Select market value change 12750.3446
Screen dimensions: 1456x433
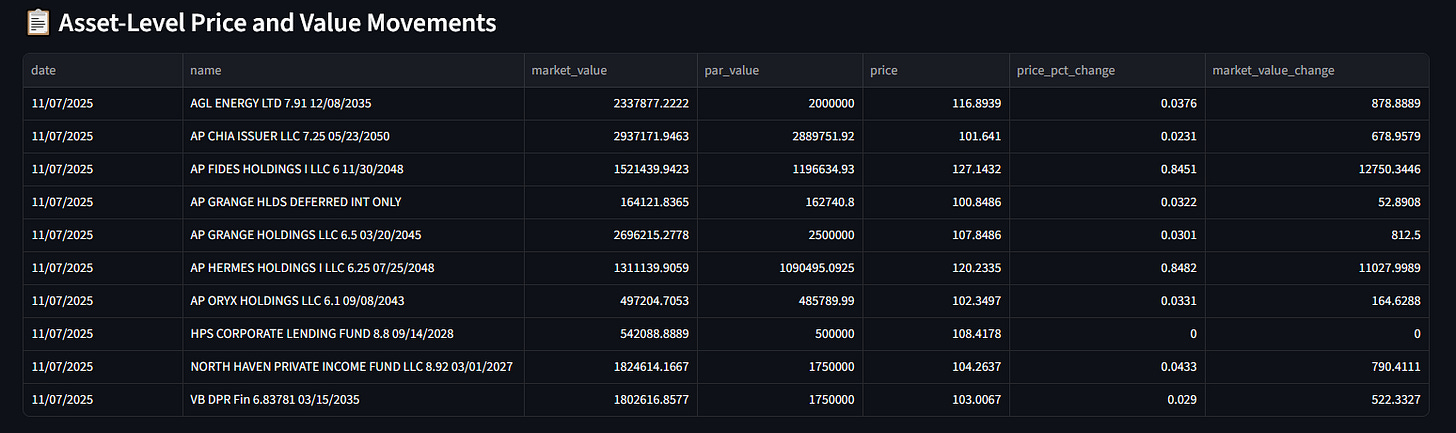(1317, 169)
